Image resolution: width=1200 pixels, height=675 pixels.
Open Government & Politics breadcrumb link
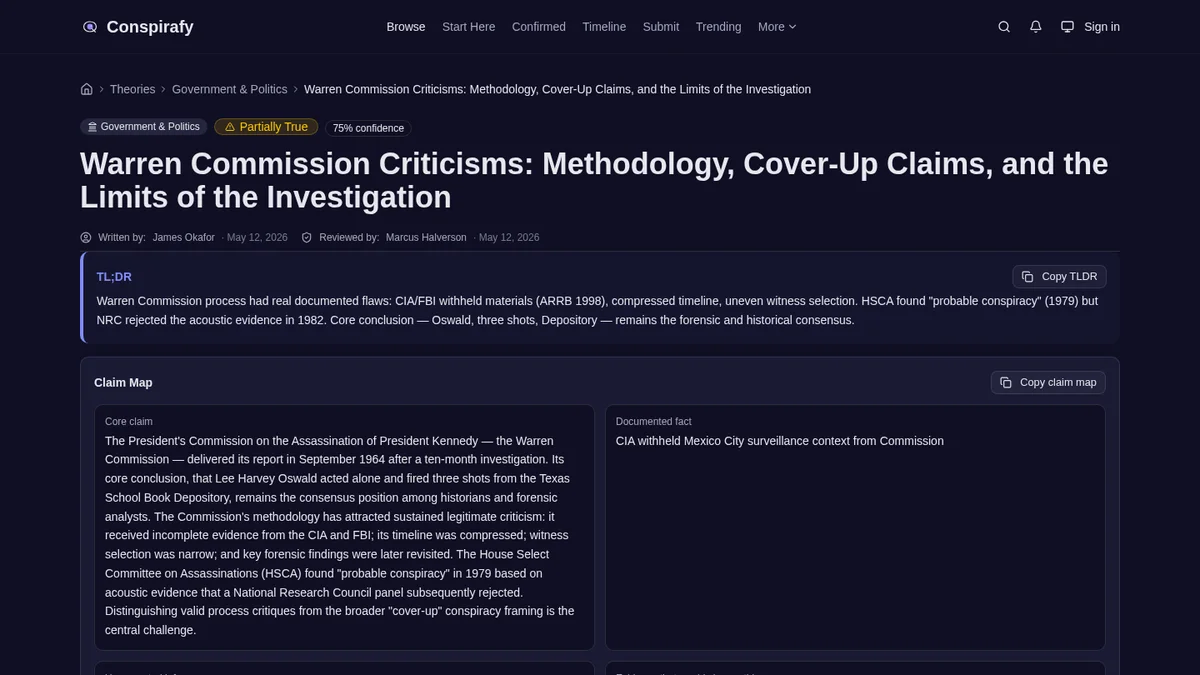pos(230,89)
